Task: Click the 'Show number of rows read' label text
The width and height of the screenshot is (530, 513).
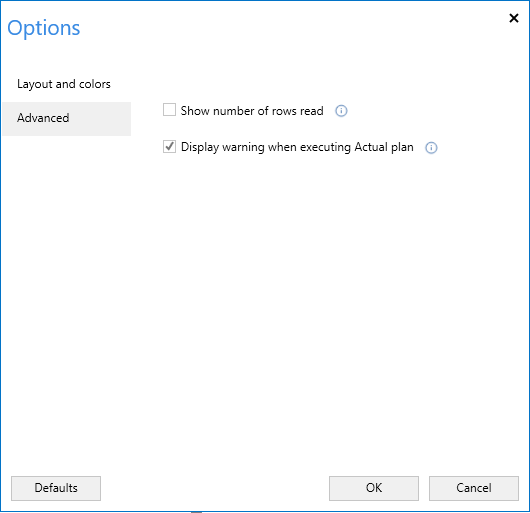Action: point(252,111)
